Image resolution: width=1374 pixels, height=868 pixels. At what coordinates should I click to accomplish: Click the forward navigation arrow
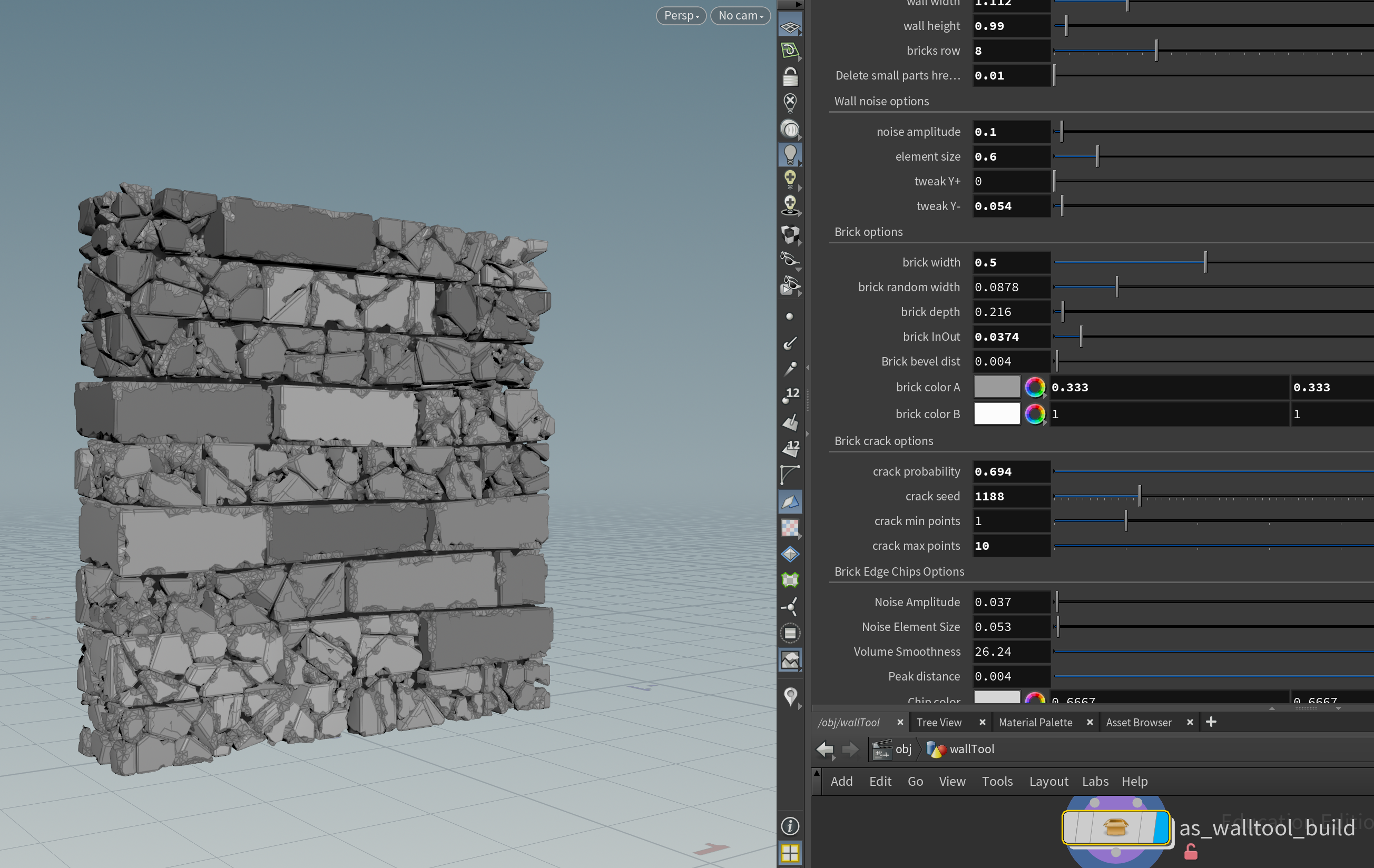point(850,749)
